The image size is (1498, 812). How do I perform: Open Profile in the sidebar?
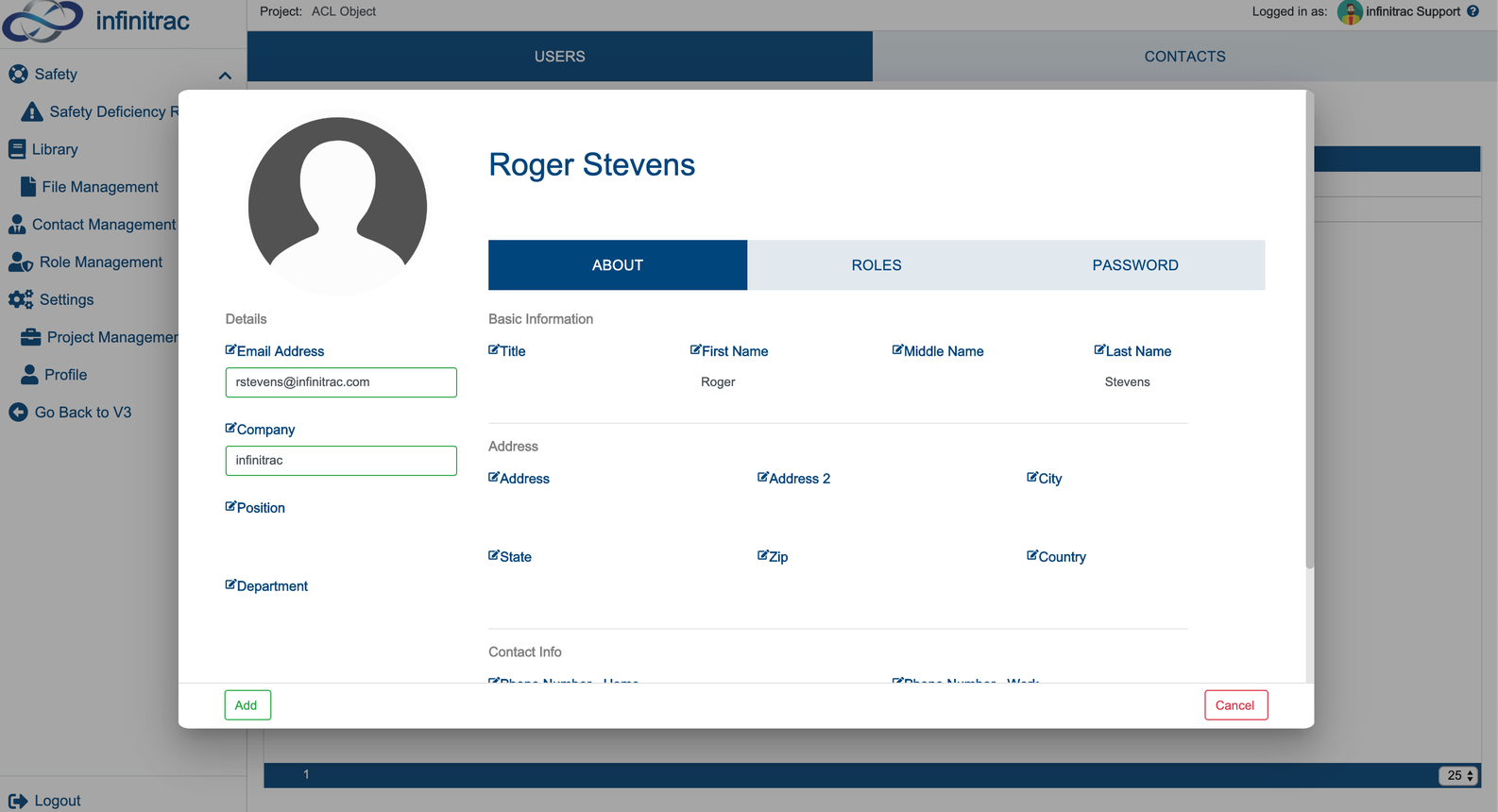(x=54, y=375)
